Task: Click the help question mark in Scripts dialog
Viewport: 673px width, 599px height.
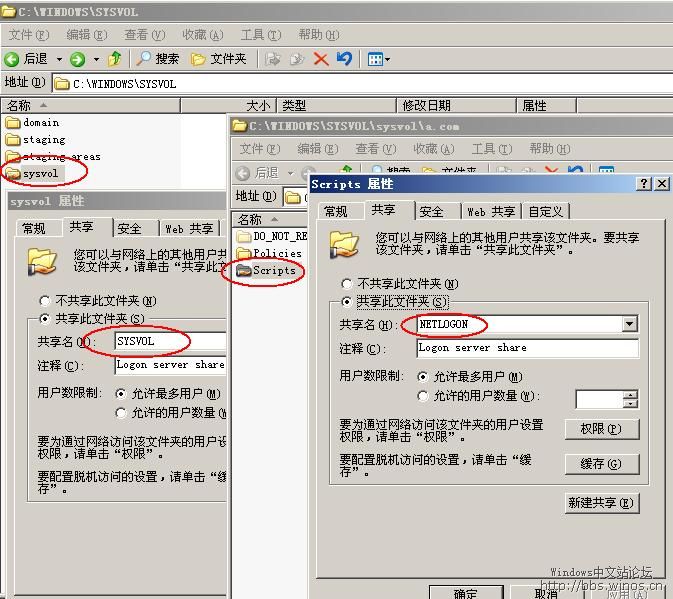Action: tap(644, 184)
